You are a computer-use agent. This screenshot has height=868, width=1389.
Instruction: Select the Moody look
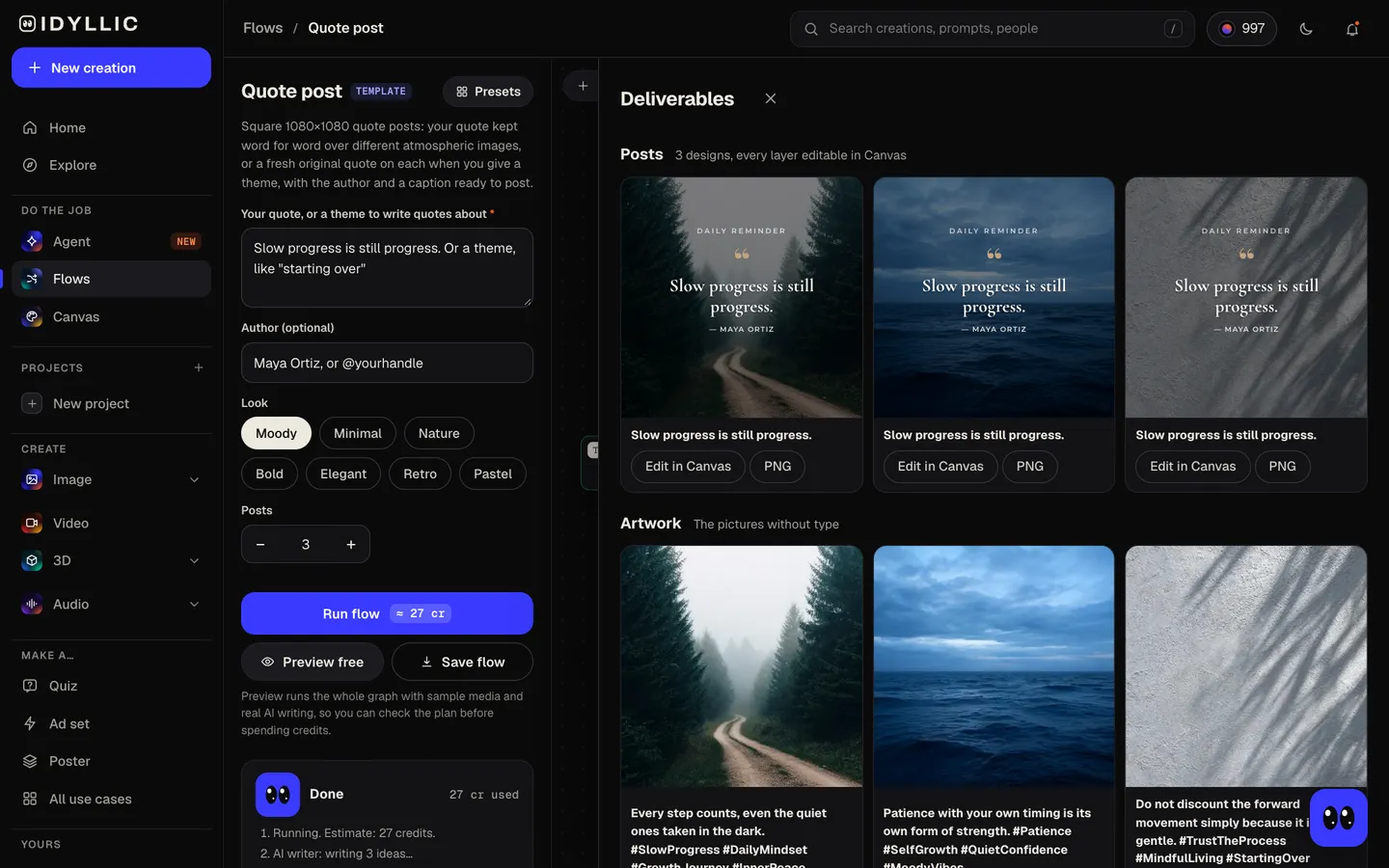(276, 433)
